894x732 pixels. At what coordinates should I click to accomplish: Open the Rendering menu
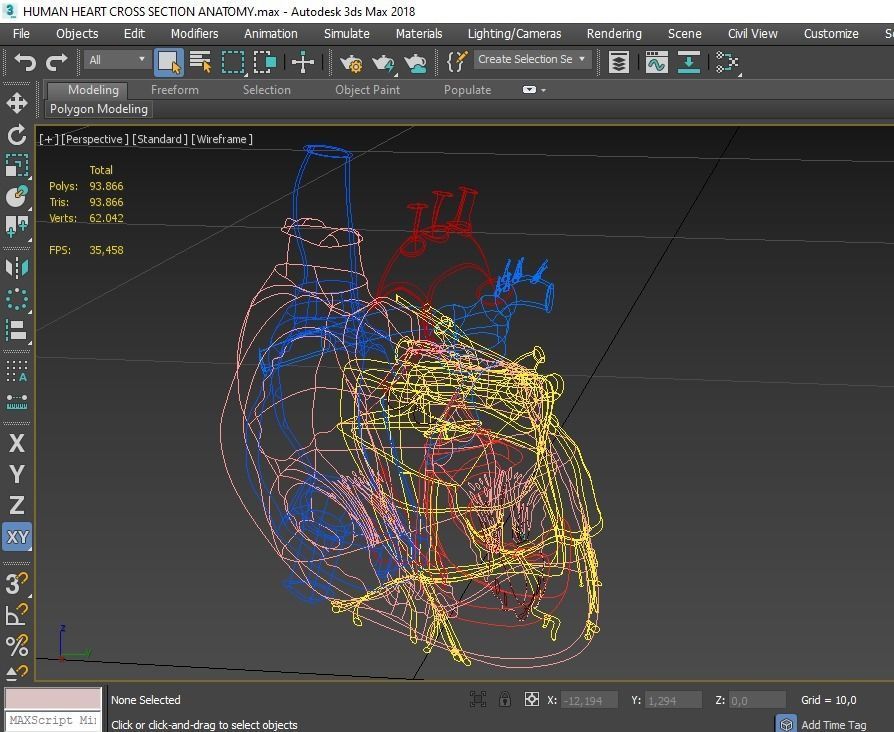click(x=614, y=34)
